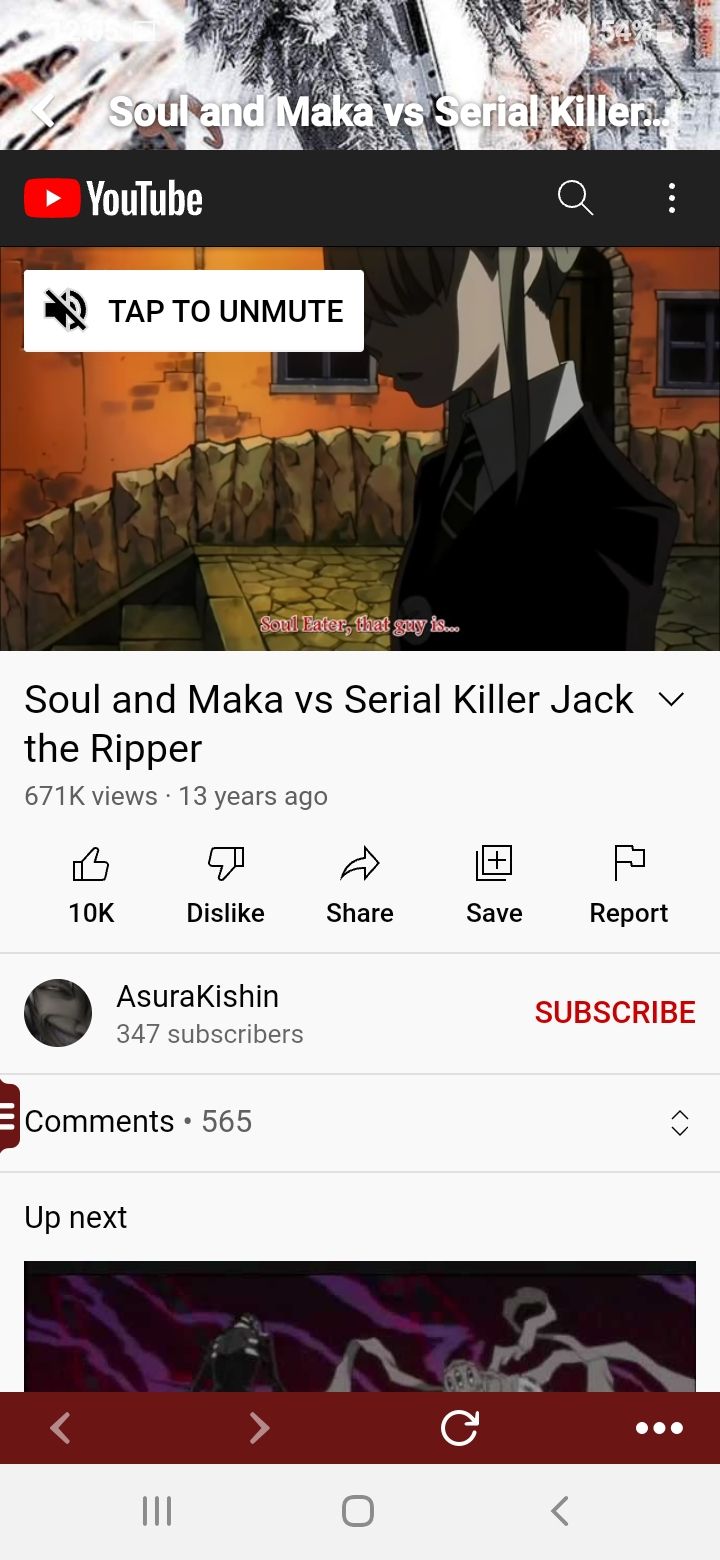This screenshot has width=720, height=1560.
Task: Expand the Comments 565 section
Action: [x=360, y=1122]
